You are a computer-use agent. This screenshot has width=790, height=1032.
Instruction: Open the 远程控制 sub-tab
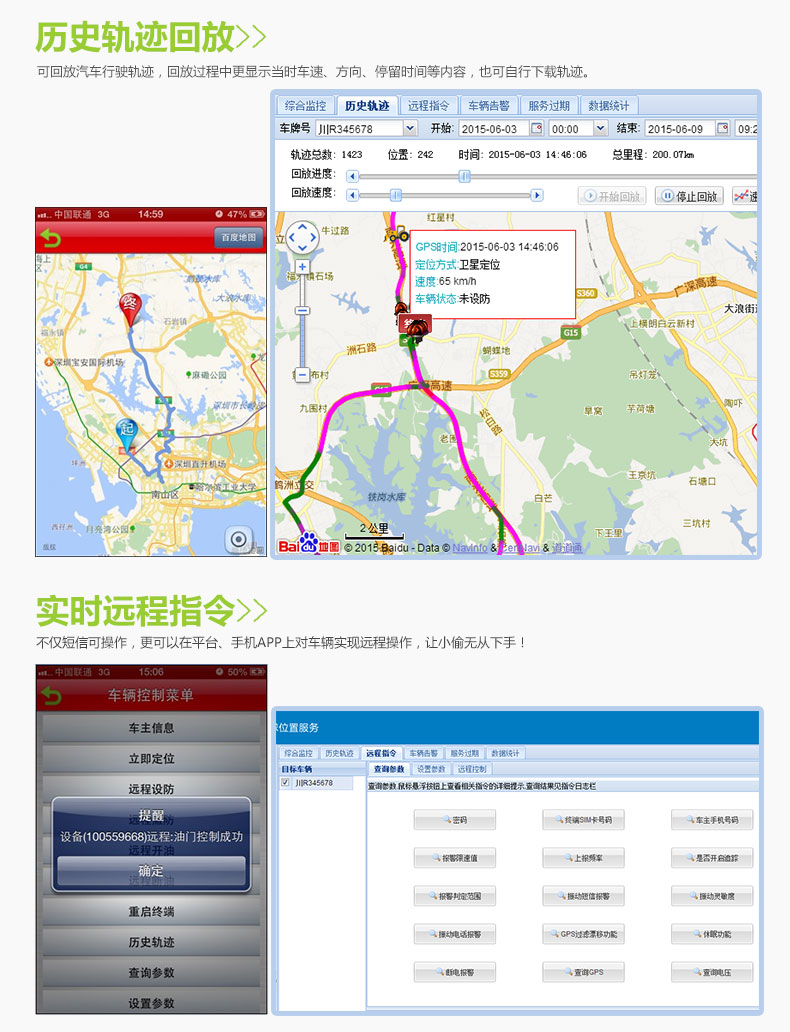472,769
